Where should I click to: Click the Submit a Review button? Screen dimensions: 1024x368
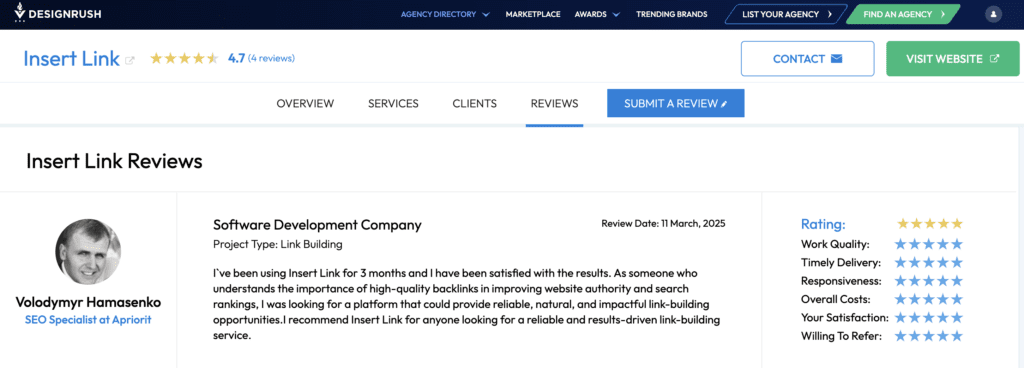pyautogui.click(x=675, y=103)
